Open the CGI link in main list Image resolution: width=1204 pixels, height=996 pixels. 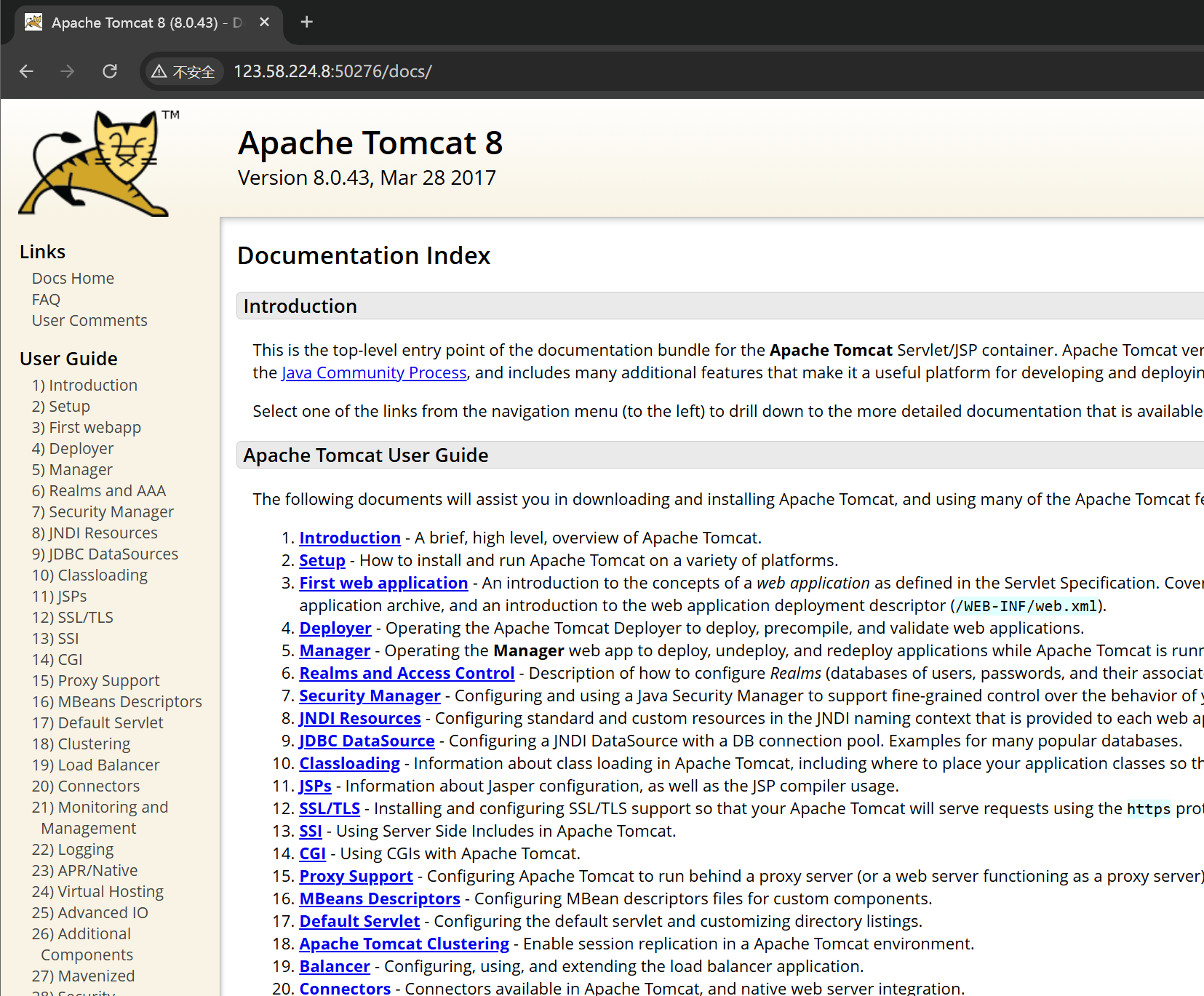coord(313,853)
